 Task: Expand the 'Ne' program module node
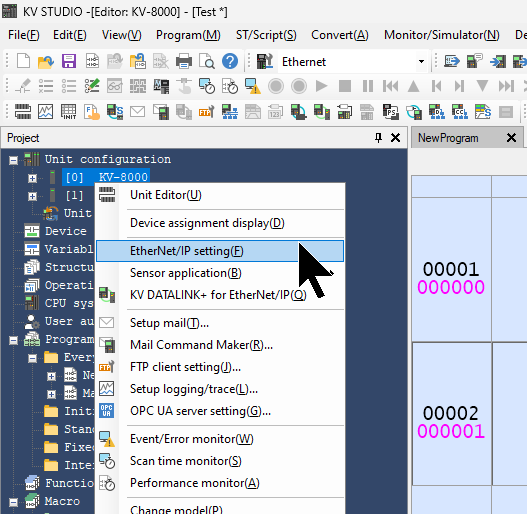click(51, 376)
